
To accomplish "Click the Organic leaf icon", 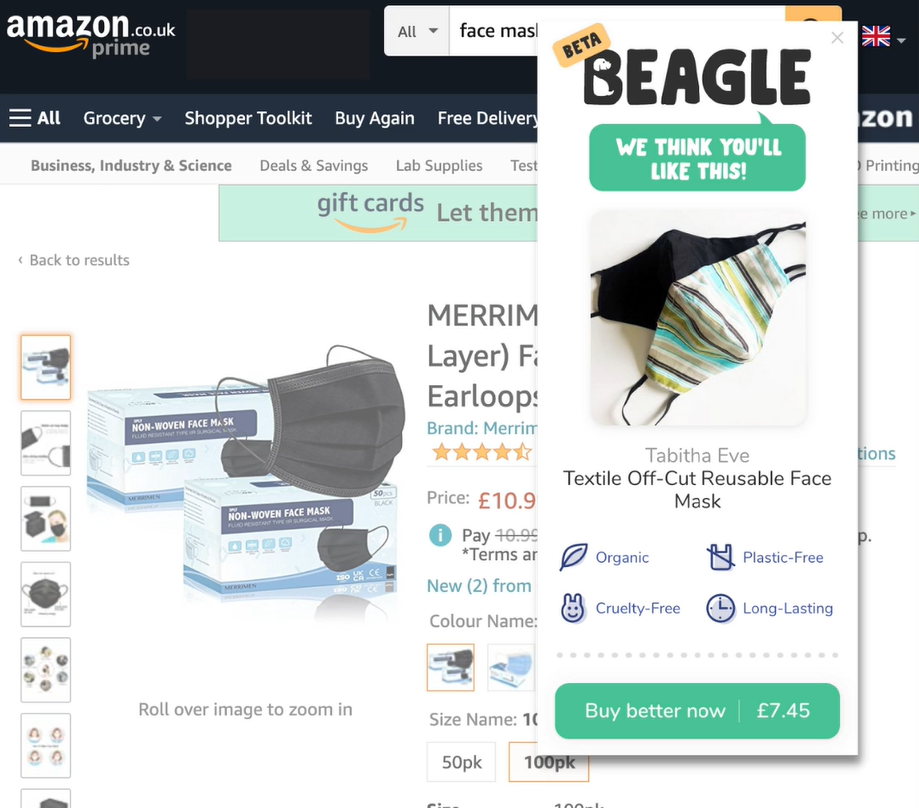I will tap(573, 557).
